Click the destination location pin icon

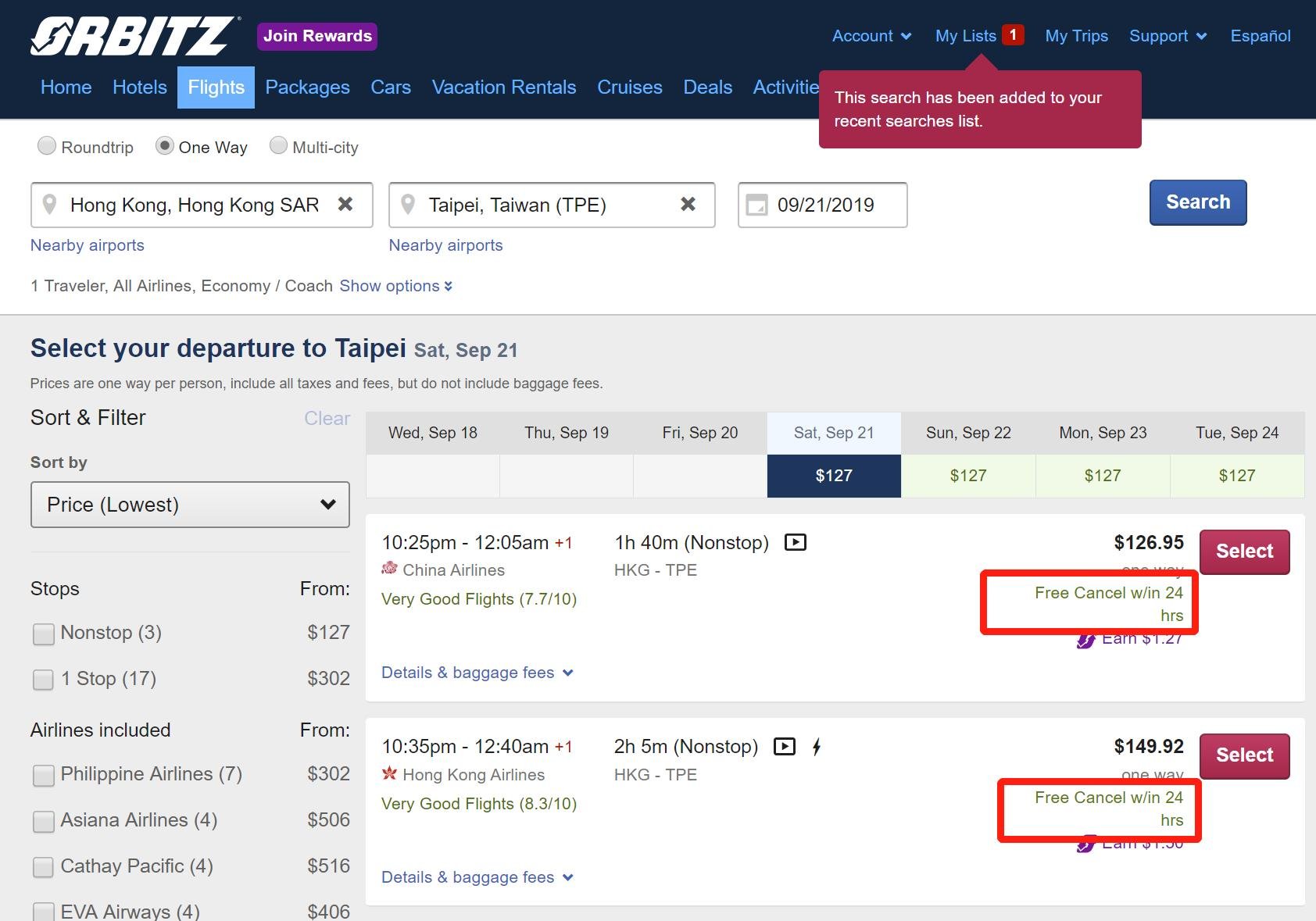point(407,205)
